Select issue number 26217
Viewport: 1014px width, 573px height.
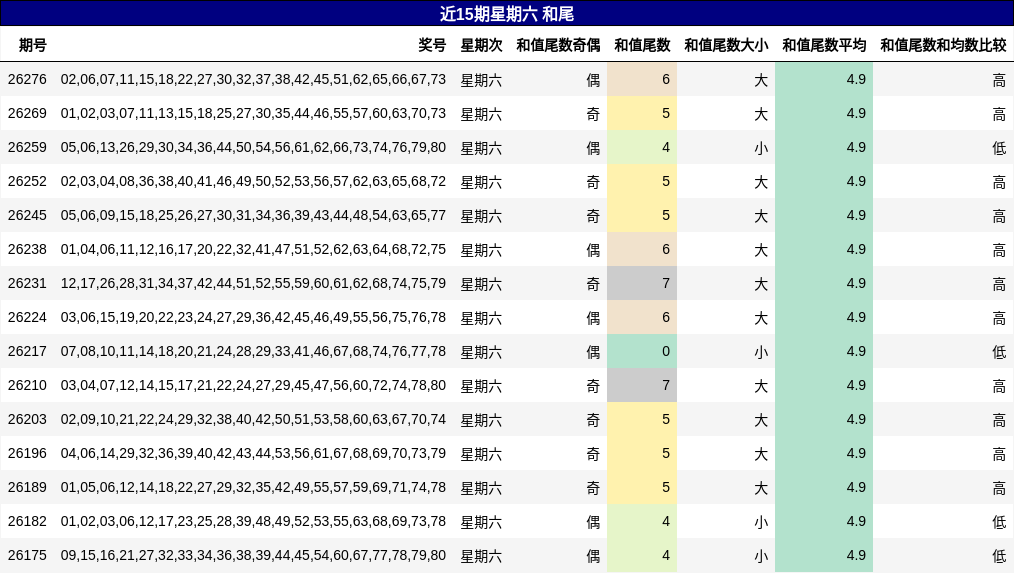point(27,352)
